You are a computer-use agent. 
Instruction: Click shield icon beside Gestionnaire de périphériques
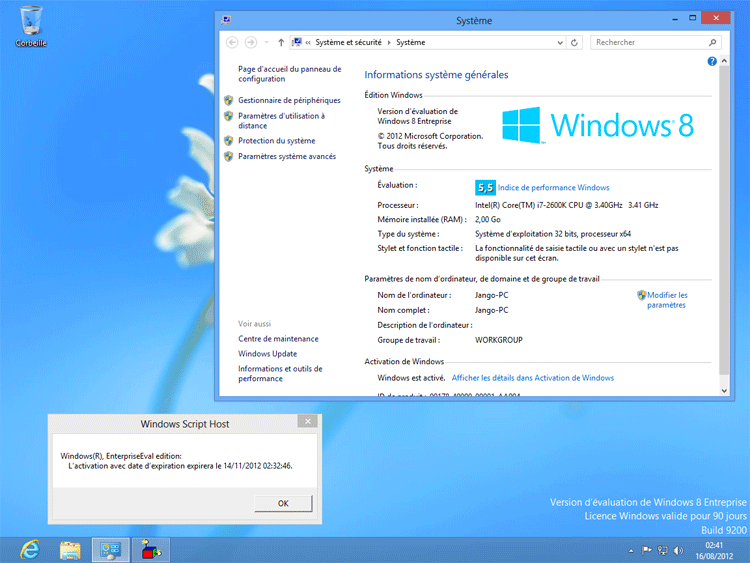point(229,100)
